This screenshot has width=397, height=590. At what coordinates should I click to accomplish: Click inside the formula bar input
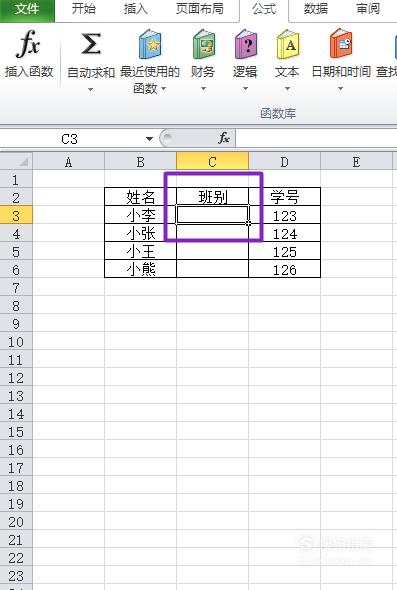tap(316, 138)
